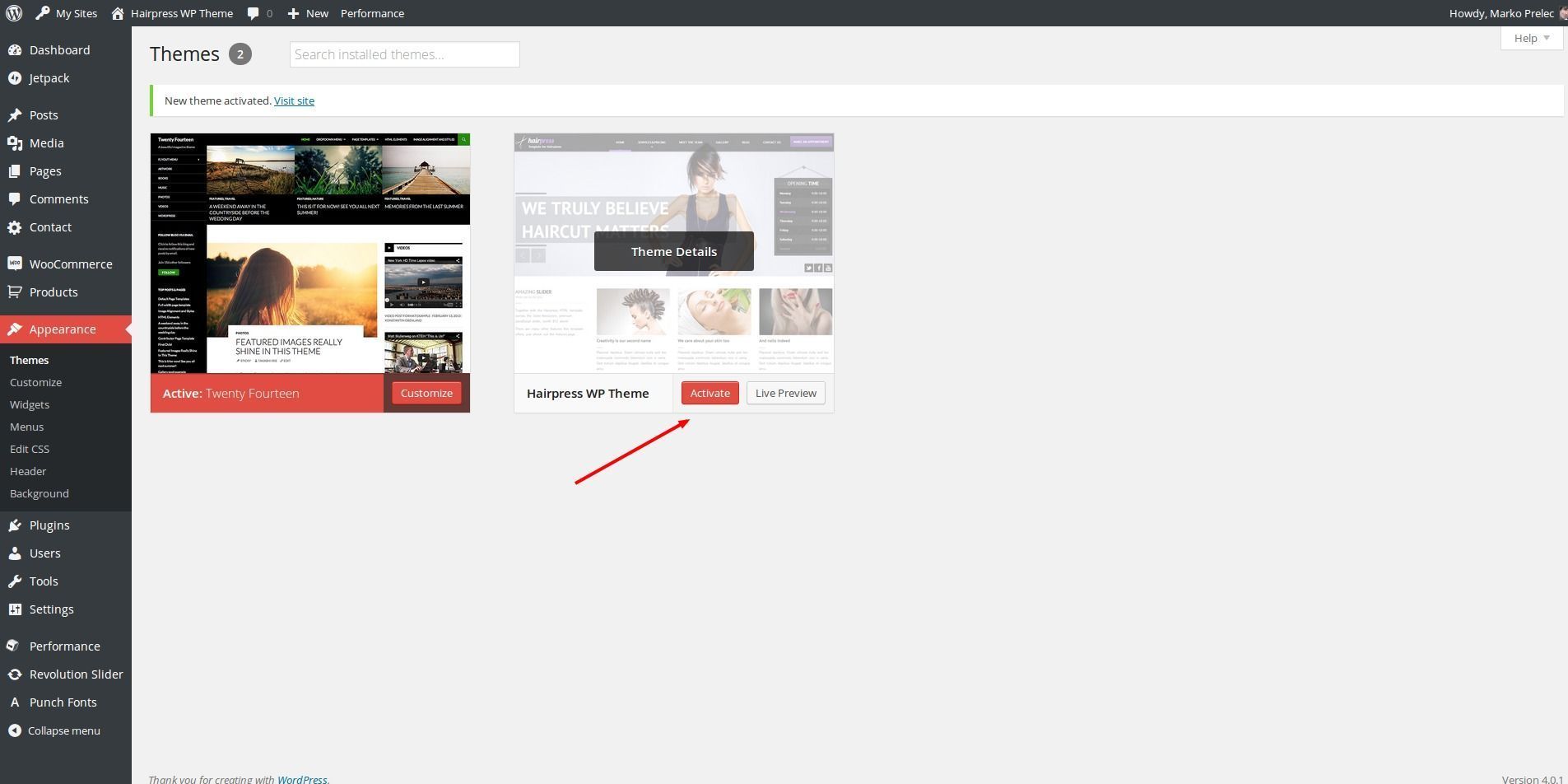Click Twenty Fourteen theme screenshot thumbnail

pyautogui.click(x=310, y=254)
